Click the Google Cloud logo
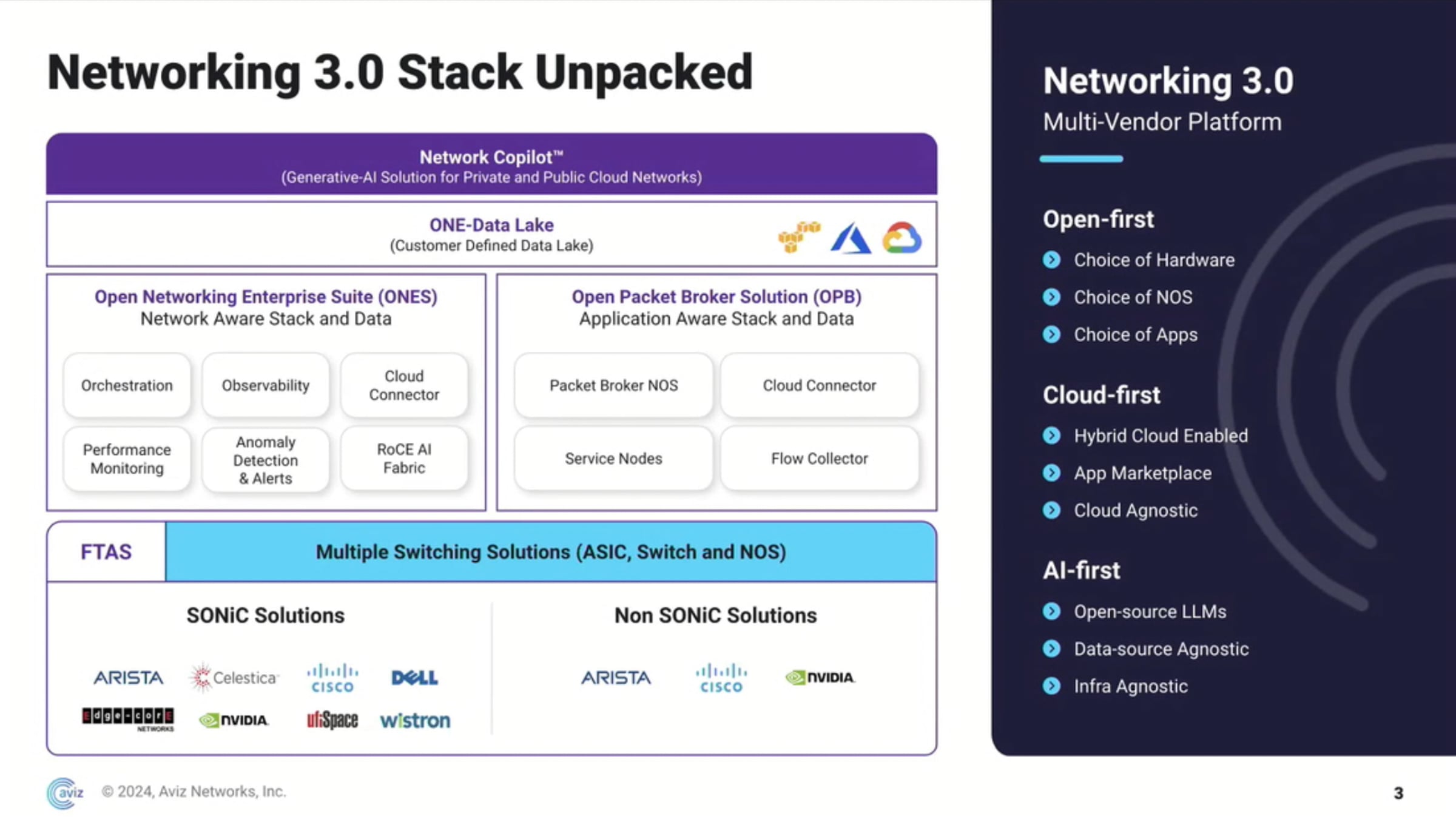The height and width of the screenshot is (819, 1456). (902, 238)
